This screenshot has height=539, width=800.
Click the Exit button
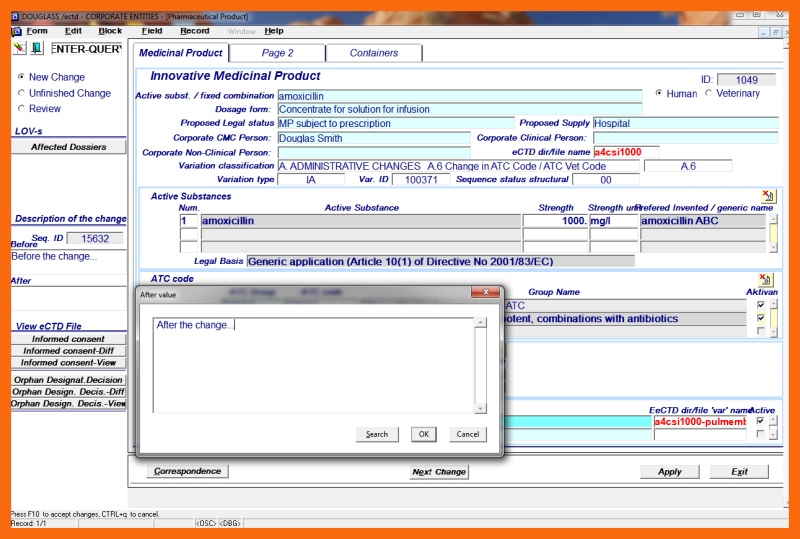[739, 472]
